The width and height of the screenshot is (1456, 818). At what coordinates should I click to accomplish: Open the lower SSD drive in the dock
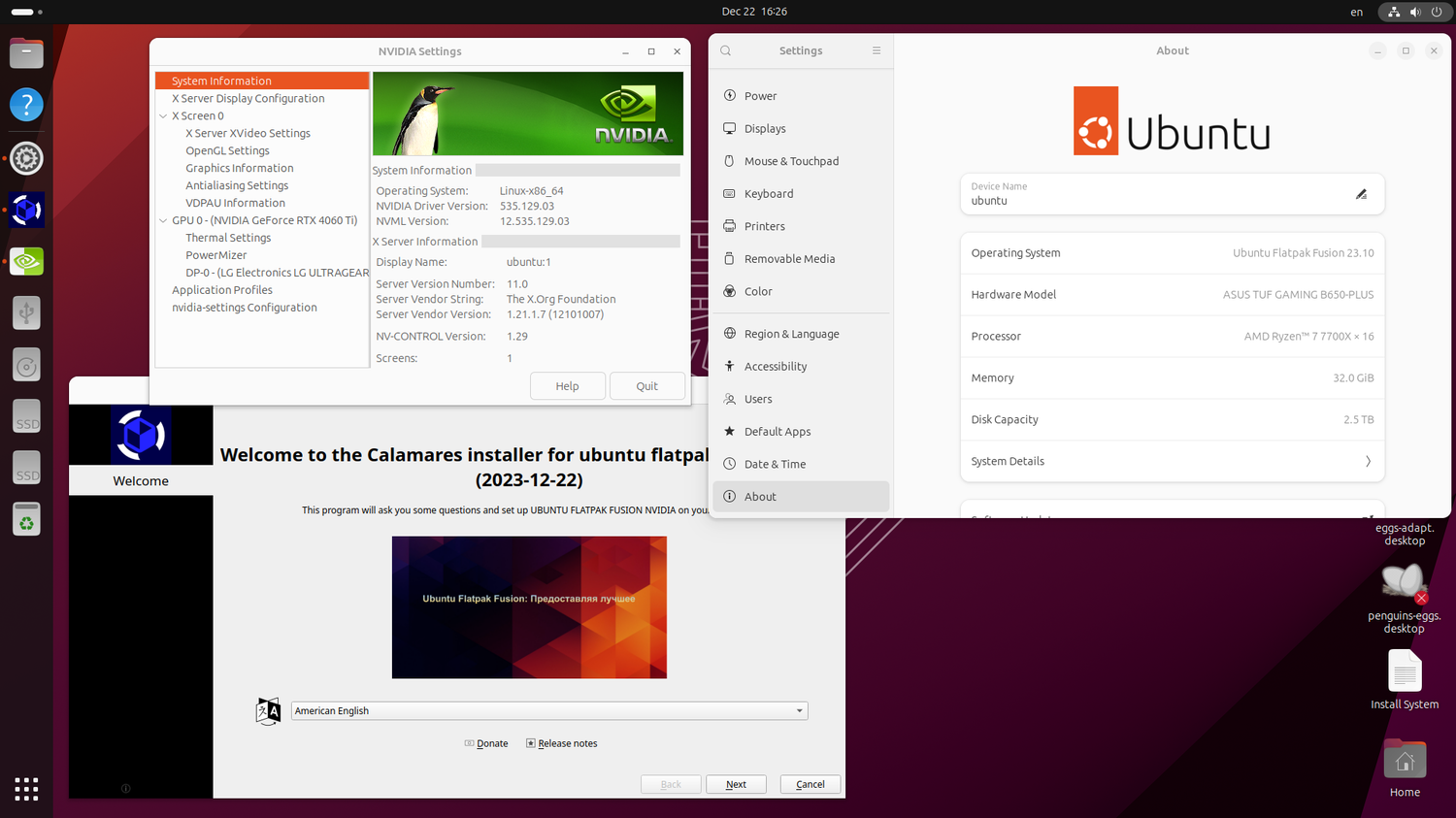tap(26, 469)
